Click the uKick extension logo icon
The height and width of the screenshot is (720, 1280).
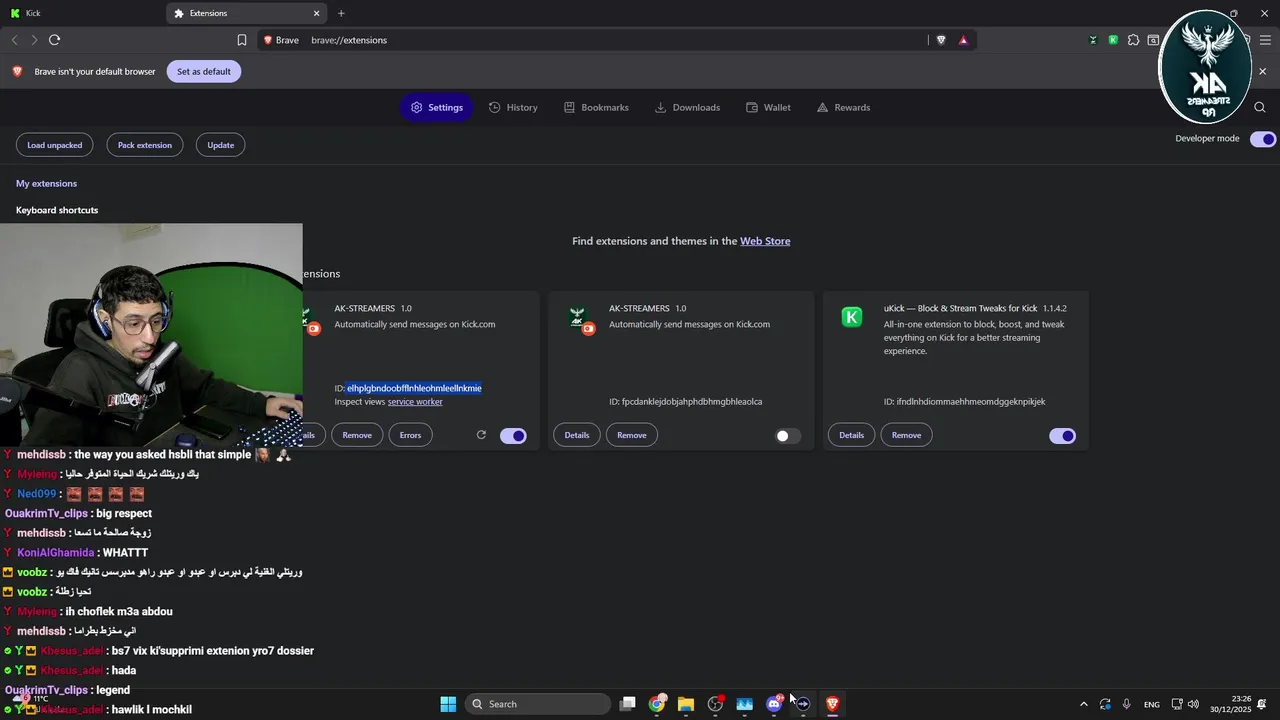click(x=852, y=317)
